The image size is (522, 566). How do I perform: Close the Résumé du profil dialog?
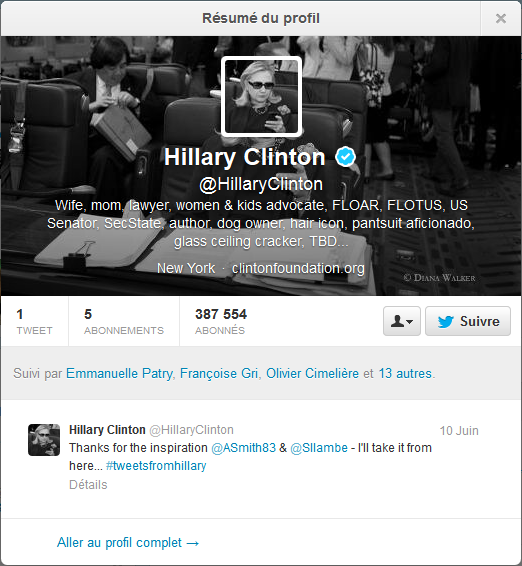coord(501,18)
